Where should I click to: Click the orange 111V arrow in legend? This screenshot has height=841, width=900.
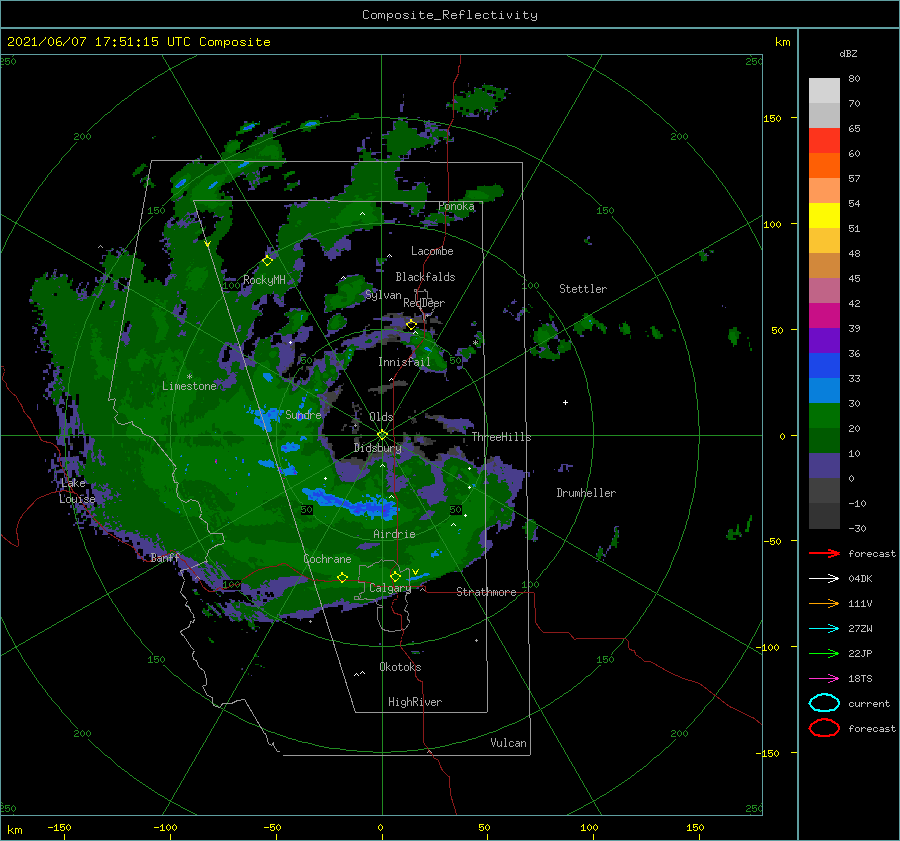tap(825, 603)
